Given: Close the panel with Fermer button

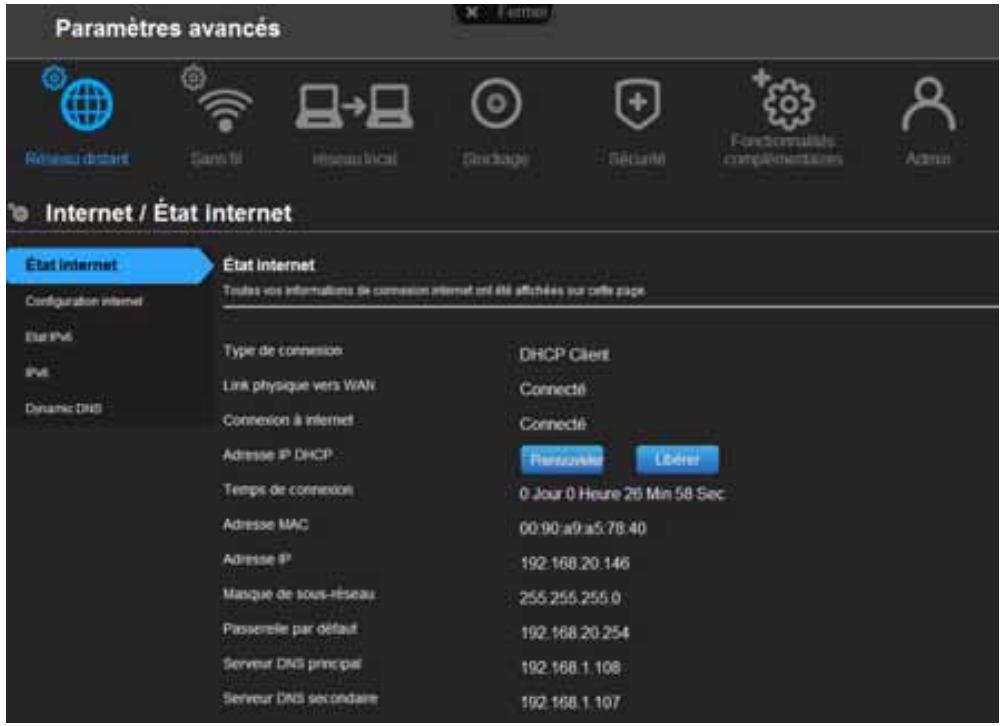Looking at the screenshot, I should pyautogui.click(x=503, y=13).
